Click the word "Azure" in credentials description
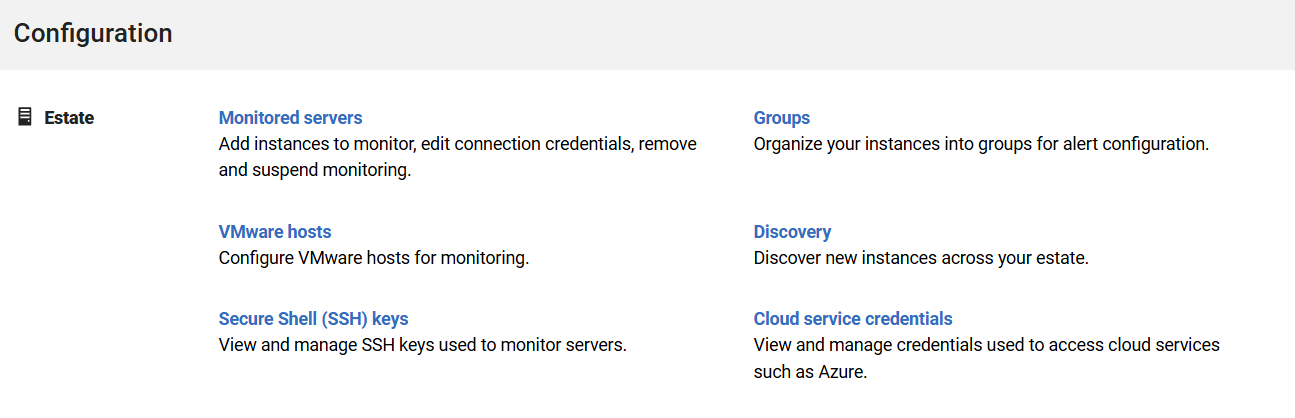This screenshot has width=1295, height=418. pos(840,372)
